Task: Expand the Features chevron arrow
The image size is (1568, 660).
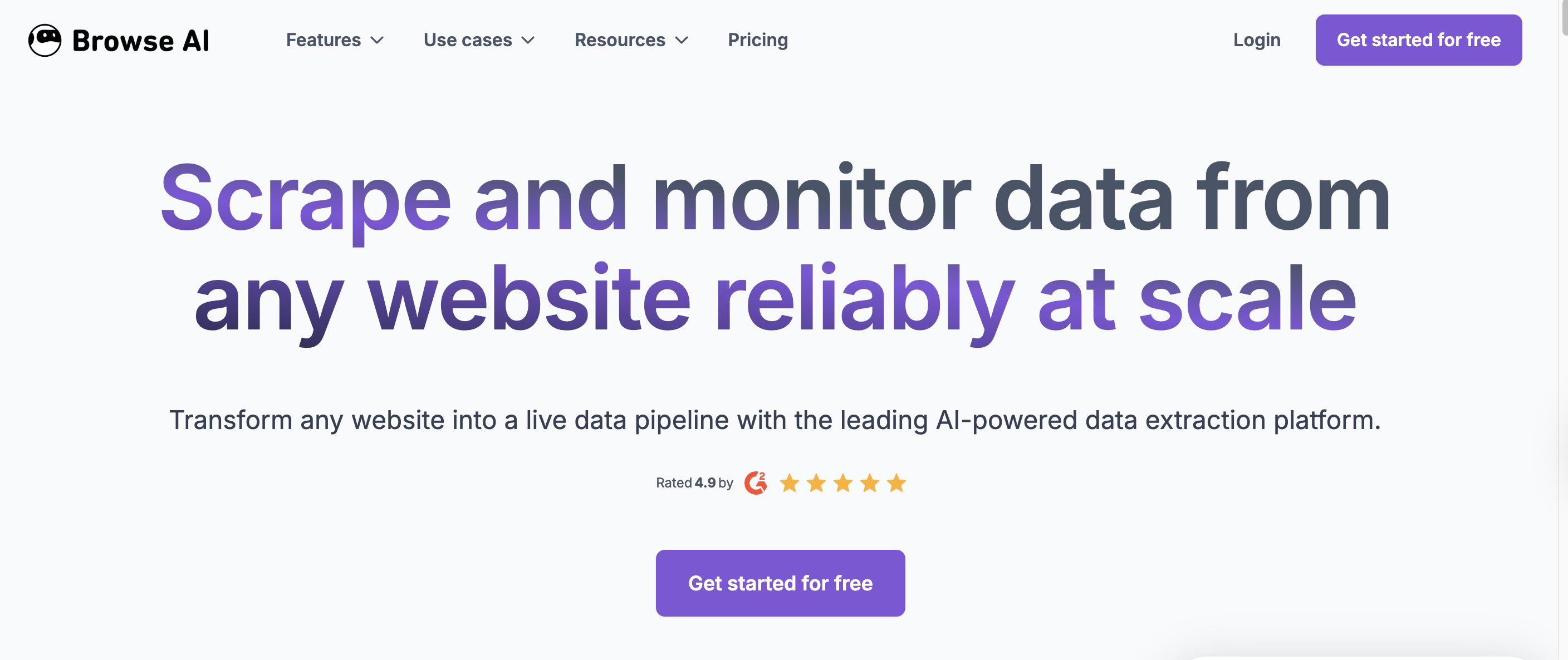Action: click(x=378, y=40)
